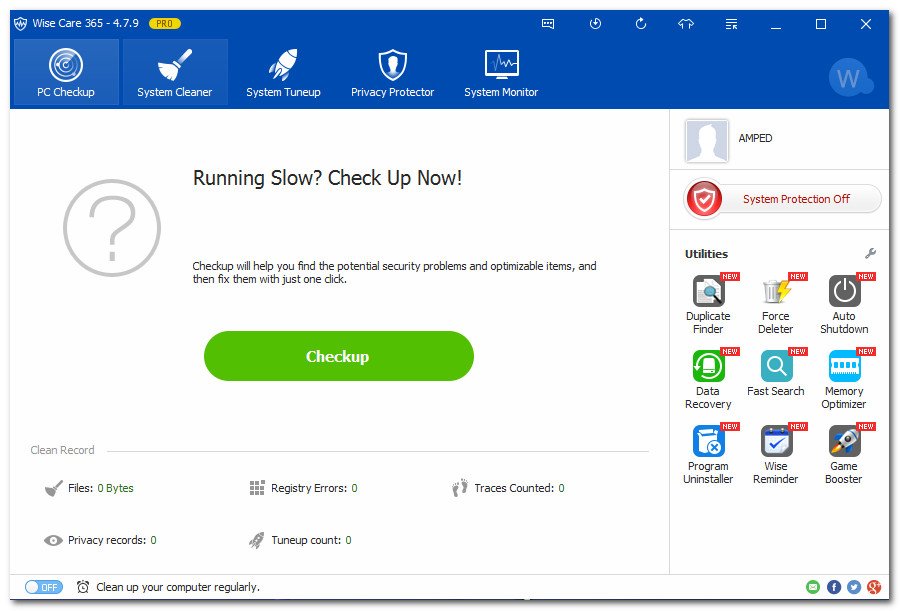Close the Wise Care 365 window
The height and width of the screenshot is (611, 900).
point(866,24)
